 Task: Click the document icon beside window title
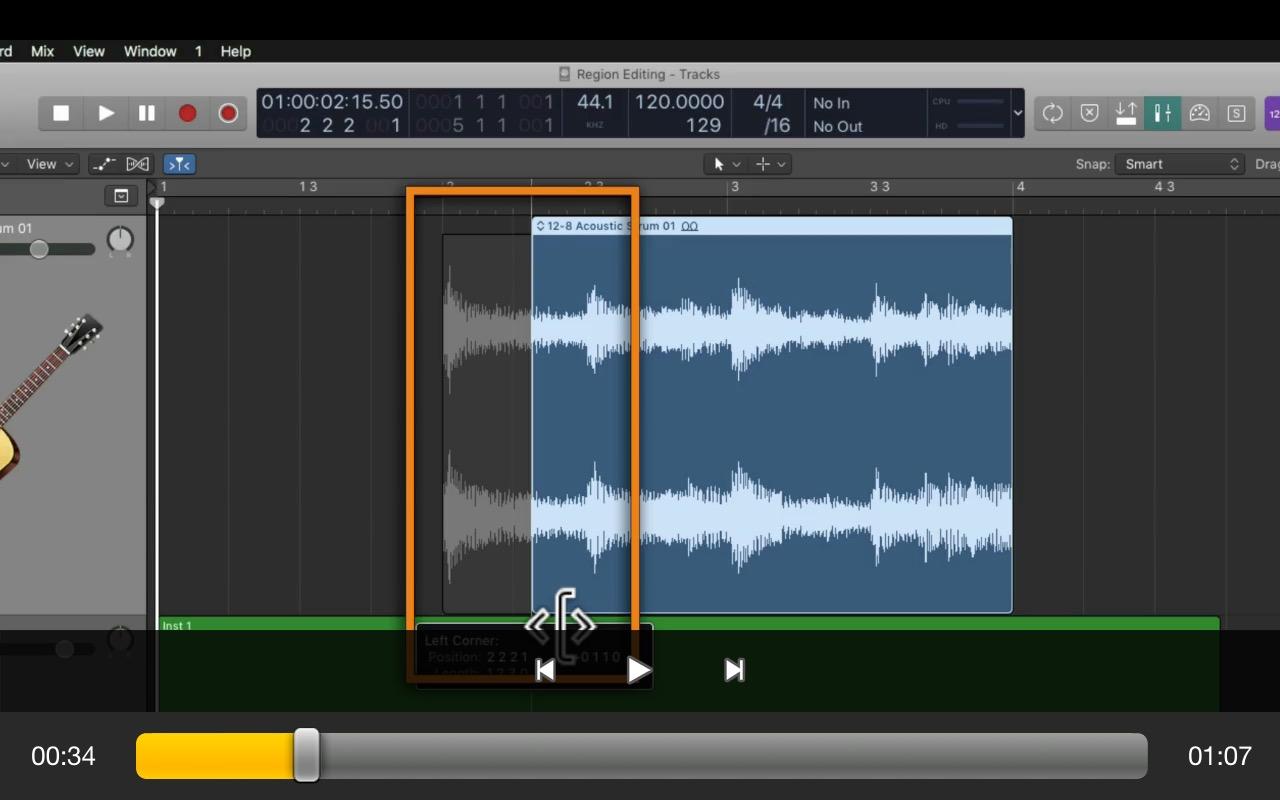[564, 74]
